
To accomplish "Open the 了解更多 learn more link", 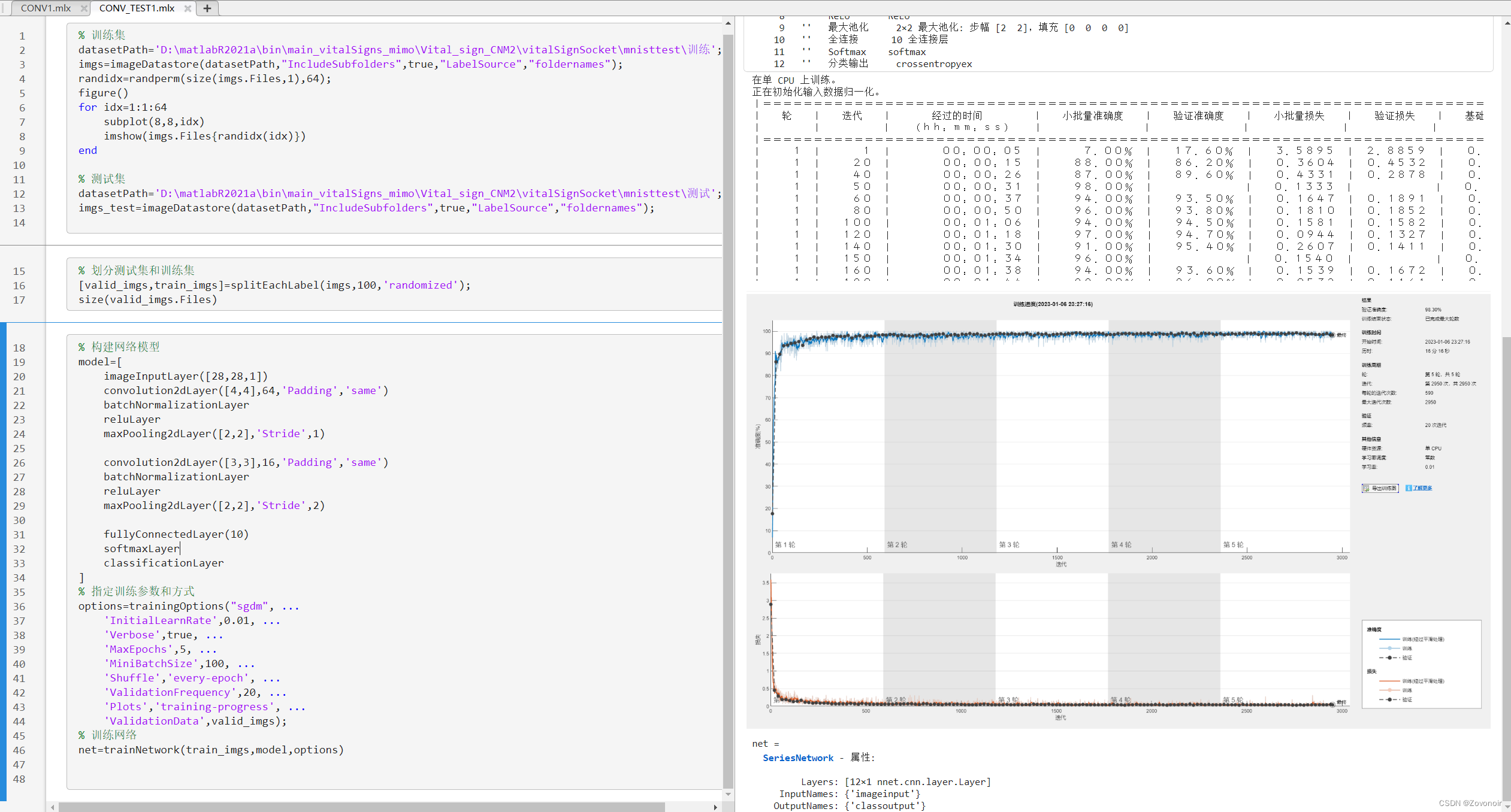I will click(x=1422, y=488).
